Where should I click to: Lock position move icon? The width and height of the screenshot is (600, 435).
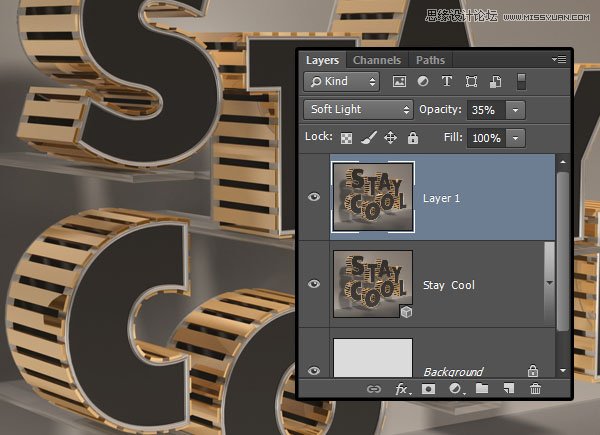click(390, 138)
